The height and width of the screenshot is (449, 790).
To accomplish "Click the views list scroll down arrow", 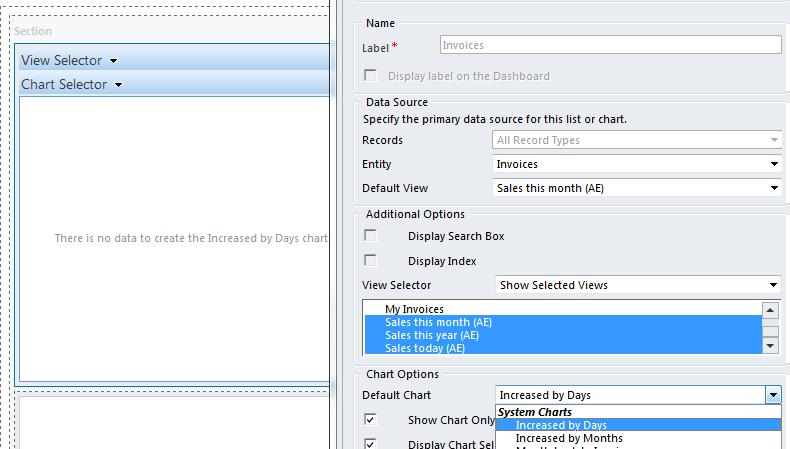I will tap(770, 345).
